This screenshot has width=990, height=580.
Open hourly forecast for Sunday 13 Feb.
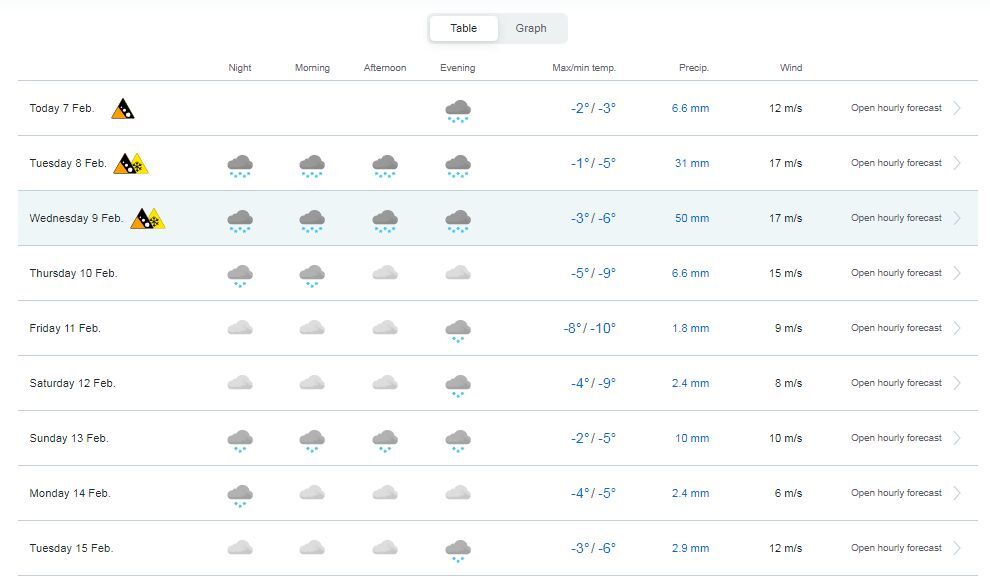[x=896, y=438]
